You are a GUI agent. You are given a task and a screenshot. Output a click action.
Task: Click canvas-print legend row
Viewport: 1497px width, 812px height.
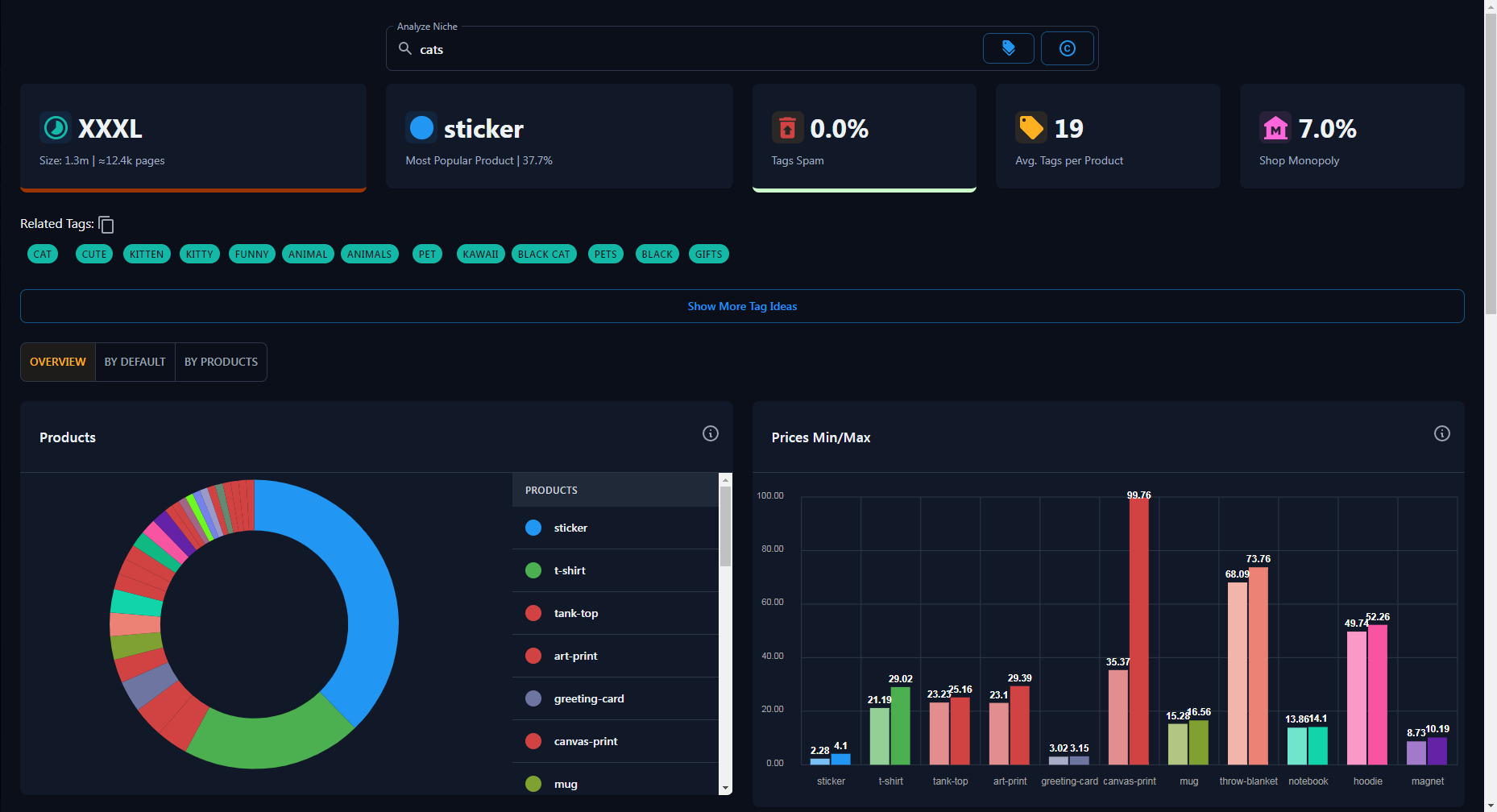point(616,741)
